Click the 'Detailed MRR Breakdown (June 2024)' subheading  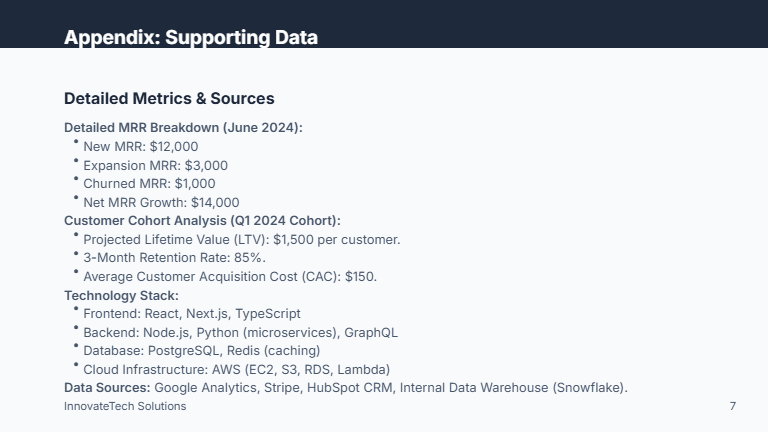(x=183, y=128)
